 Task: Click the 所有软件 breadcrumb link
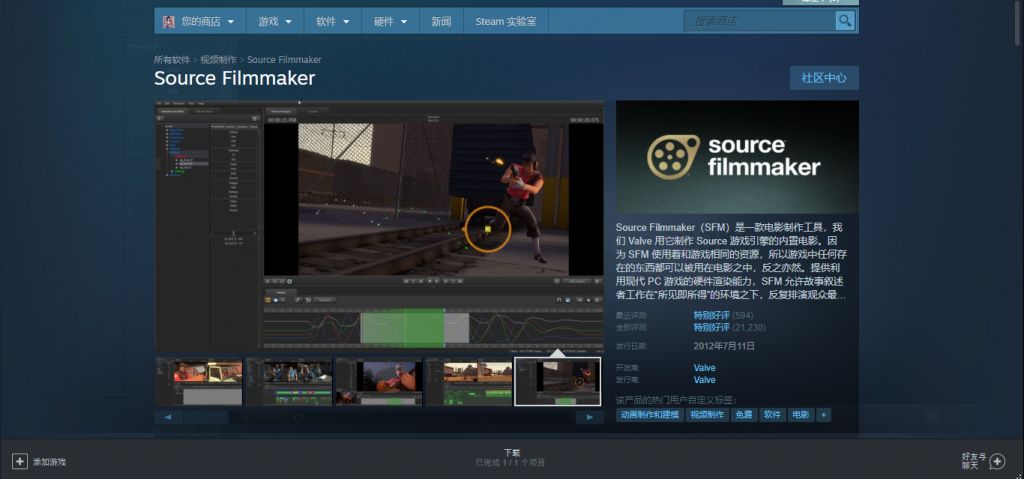[x=172, y=59]
